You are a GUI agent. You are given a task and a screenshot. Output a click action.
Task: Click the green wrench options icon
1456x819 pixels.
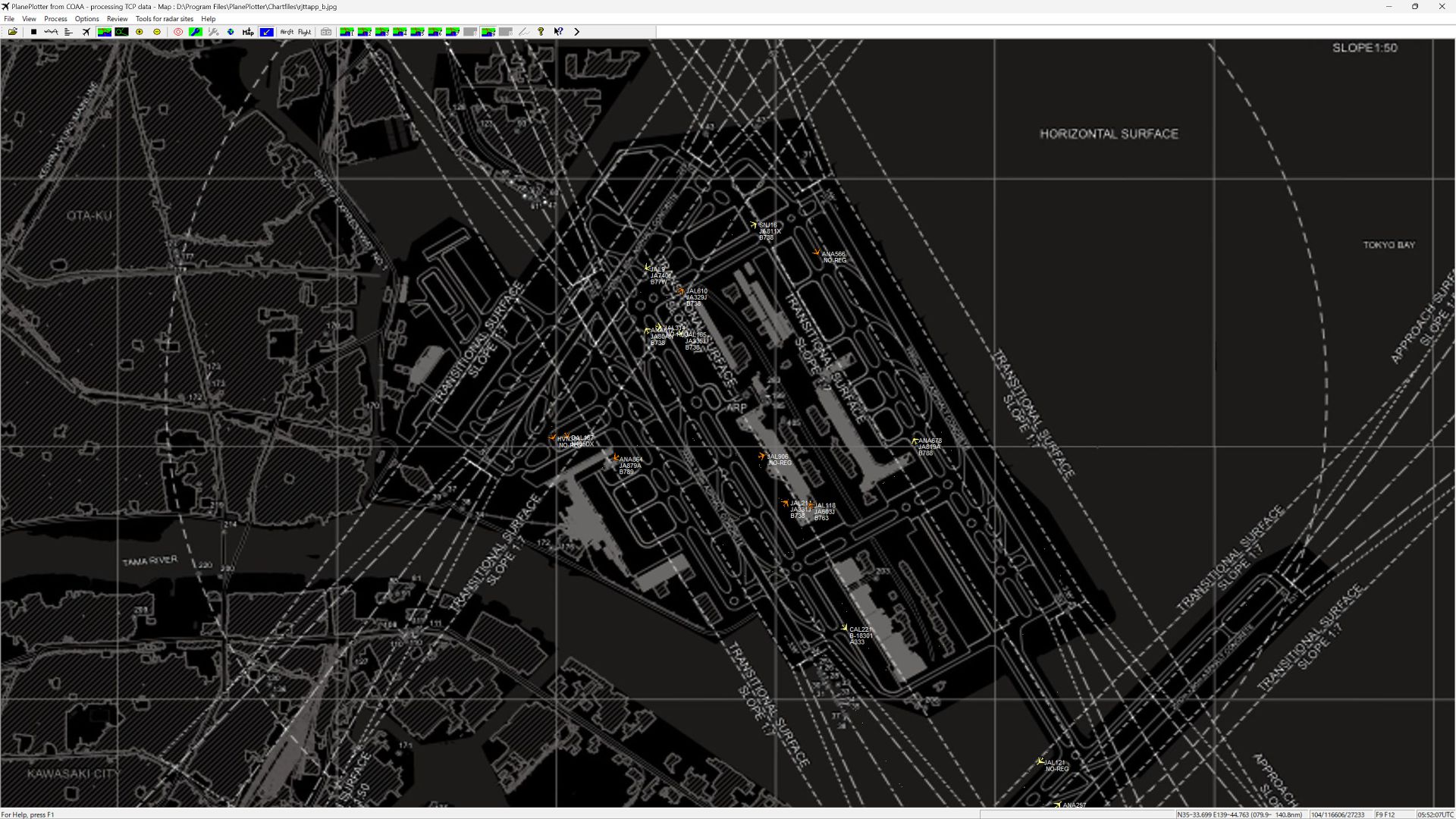(x=196, y=32)
